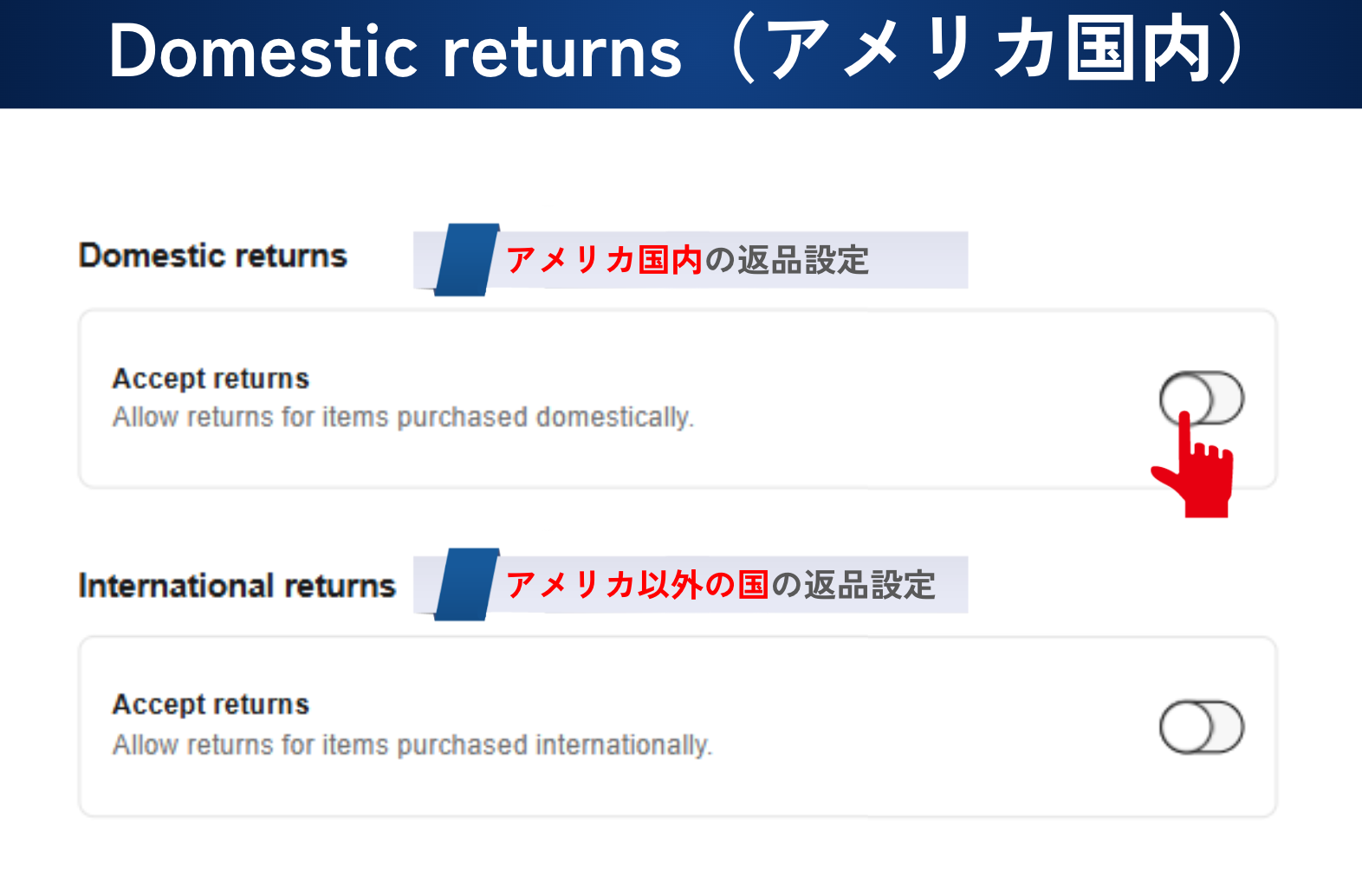This screenshot has width=1362, height=896.
Task: Enable the domestic Accept returns toggle
Action: click(x=1202, y=398)
